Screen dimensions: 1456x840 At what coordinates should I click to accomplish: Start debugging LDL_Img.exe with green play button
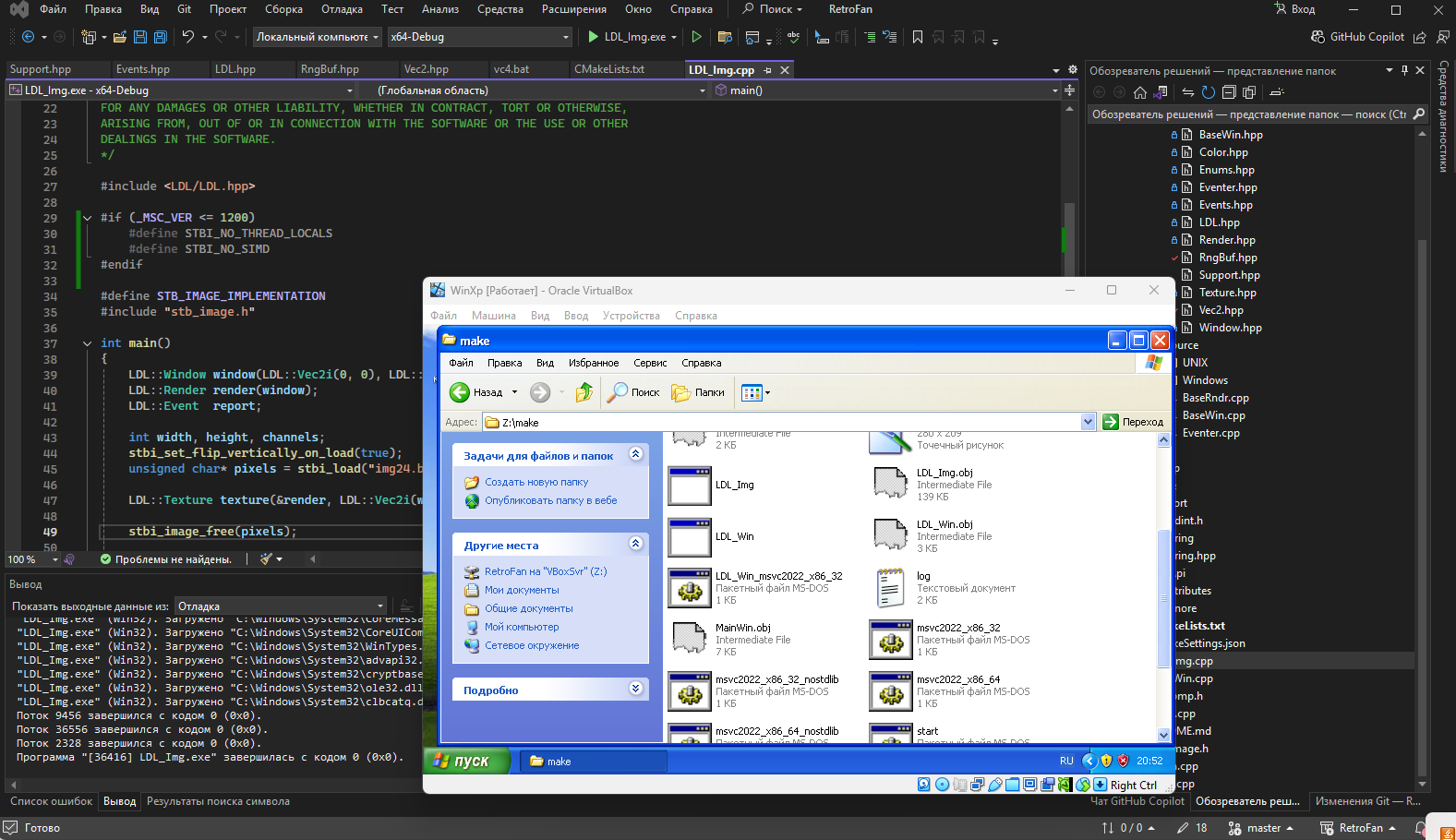594,37
